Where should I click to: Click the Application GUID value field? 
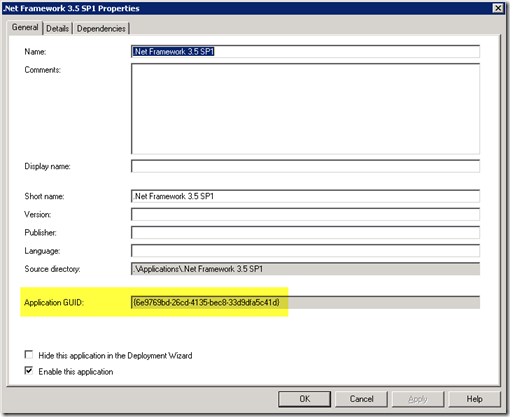pos(305,302)
